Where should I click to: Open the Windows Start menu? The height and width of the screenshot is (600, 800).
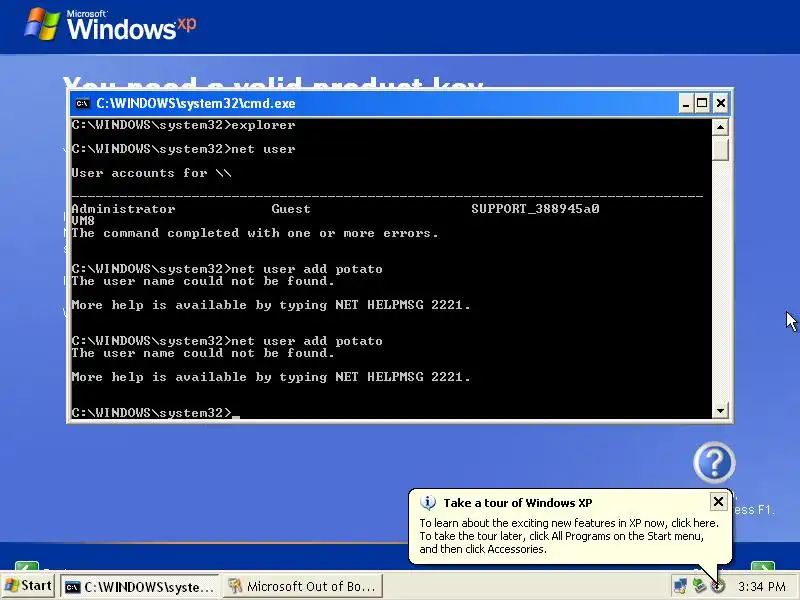(x=28, y=586)
